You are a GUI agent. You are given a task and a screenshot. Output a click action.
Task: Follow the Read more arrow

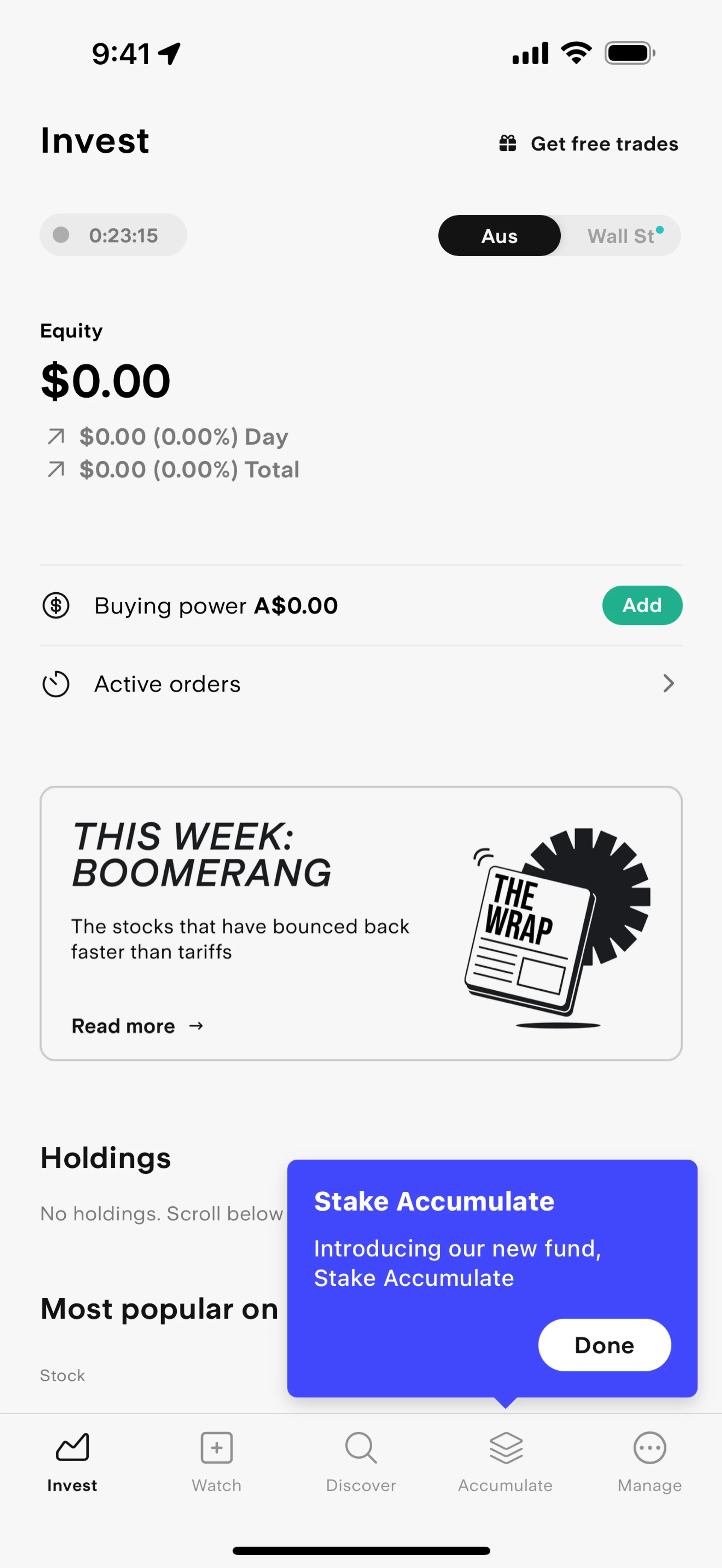[196, 1026]
